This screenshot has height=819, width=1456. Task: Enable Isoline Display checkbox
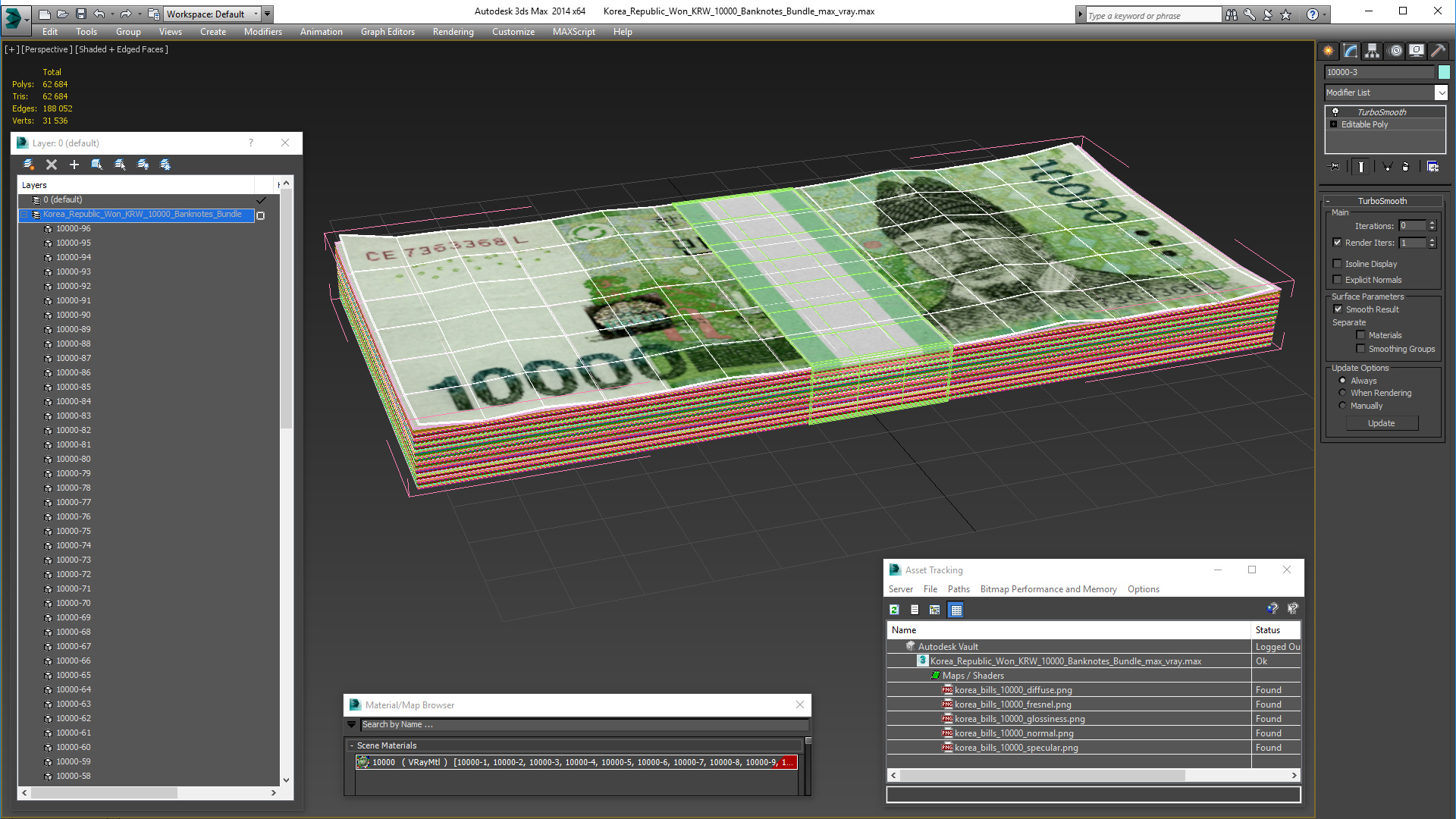(1338, 264)
